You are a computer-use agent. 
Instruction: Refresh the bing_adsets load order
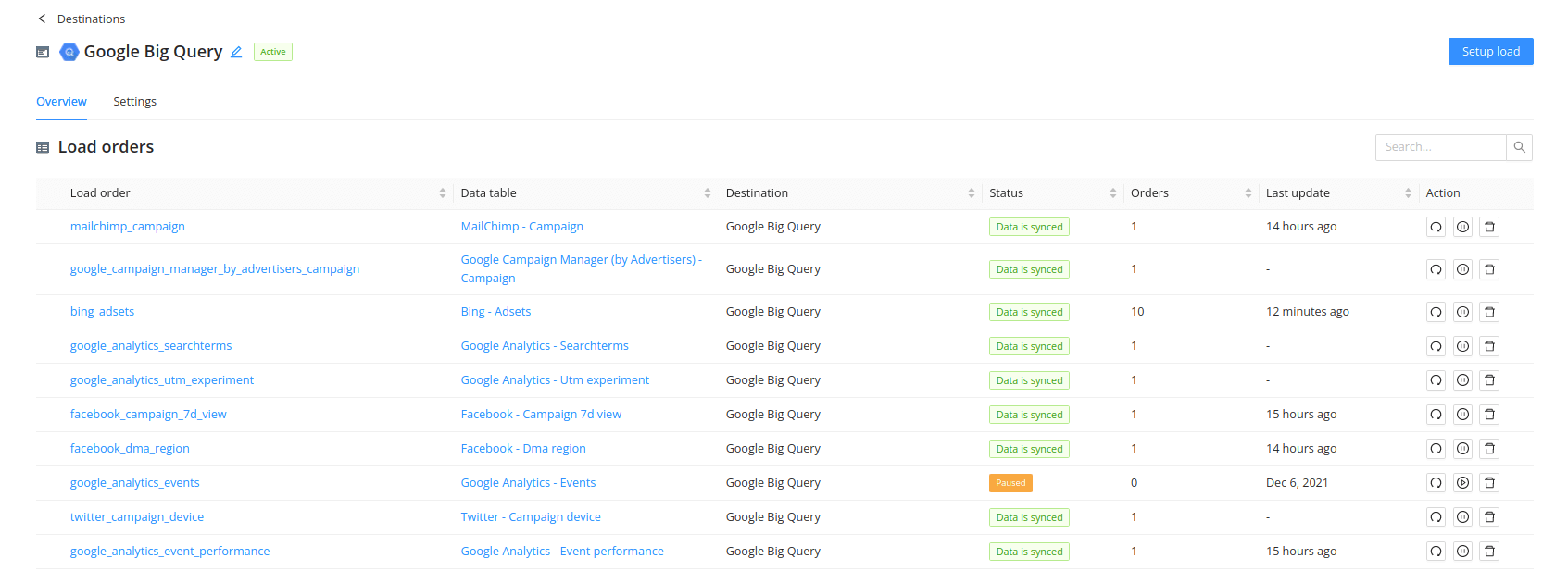coord(1436,312)
